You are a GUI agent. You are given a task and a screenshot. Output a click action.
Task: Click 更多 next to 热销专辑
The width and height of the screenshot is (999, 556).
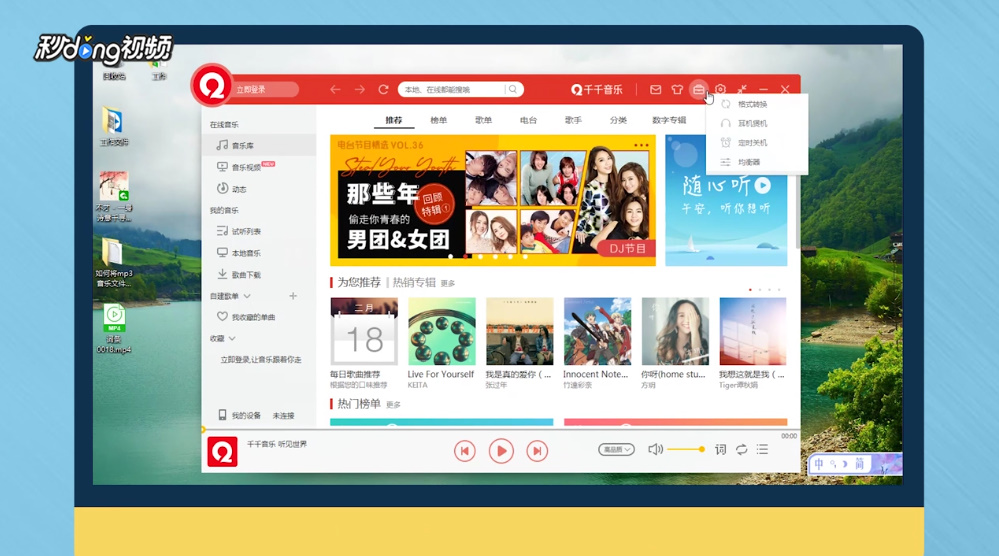pyautogui.click(x=448, y=283)
